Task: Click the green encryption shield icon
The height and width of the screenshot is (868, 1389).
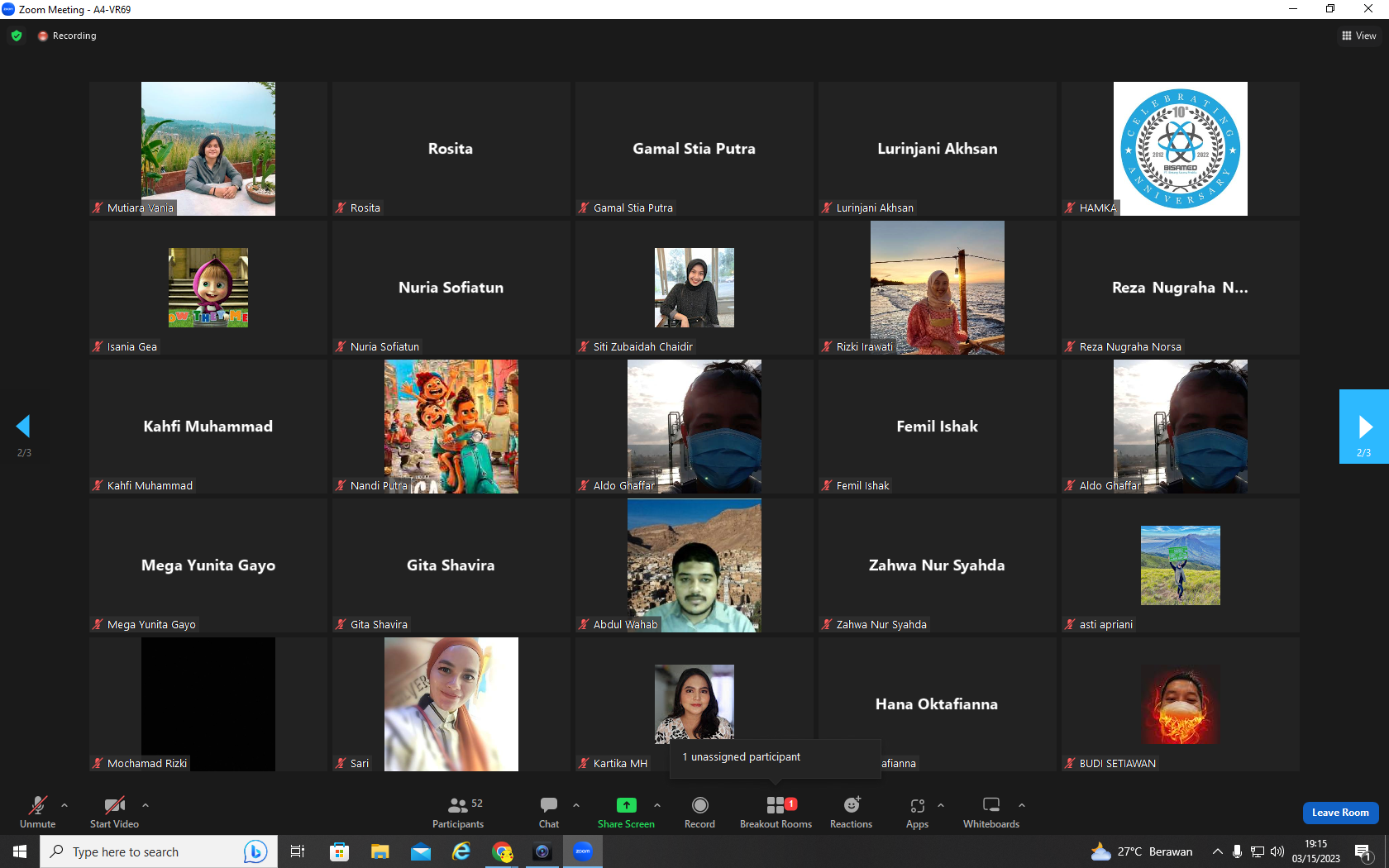Action: coord(17,36)
